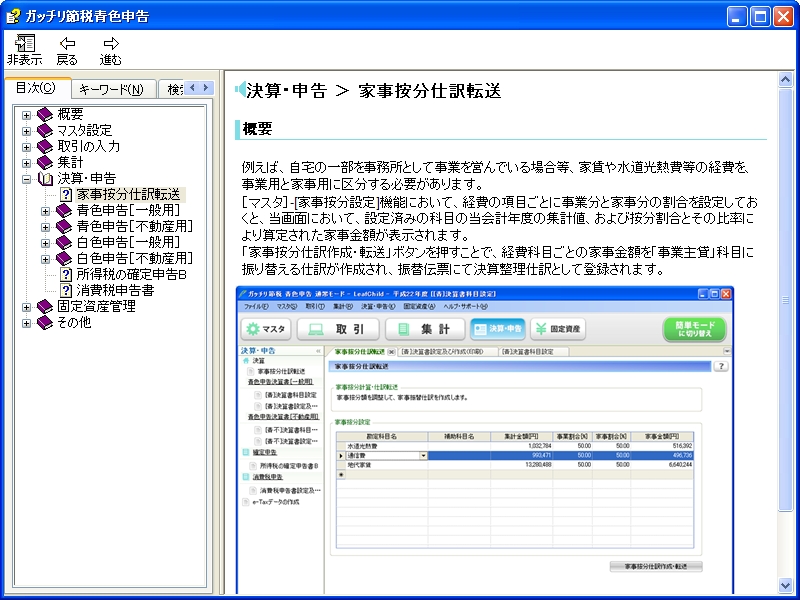Image resolution: width=800 pixels, height=600 pixels.
Task: Open the partially hidden 検索 tab
Action: 171,90
